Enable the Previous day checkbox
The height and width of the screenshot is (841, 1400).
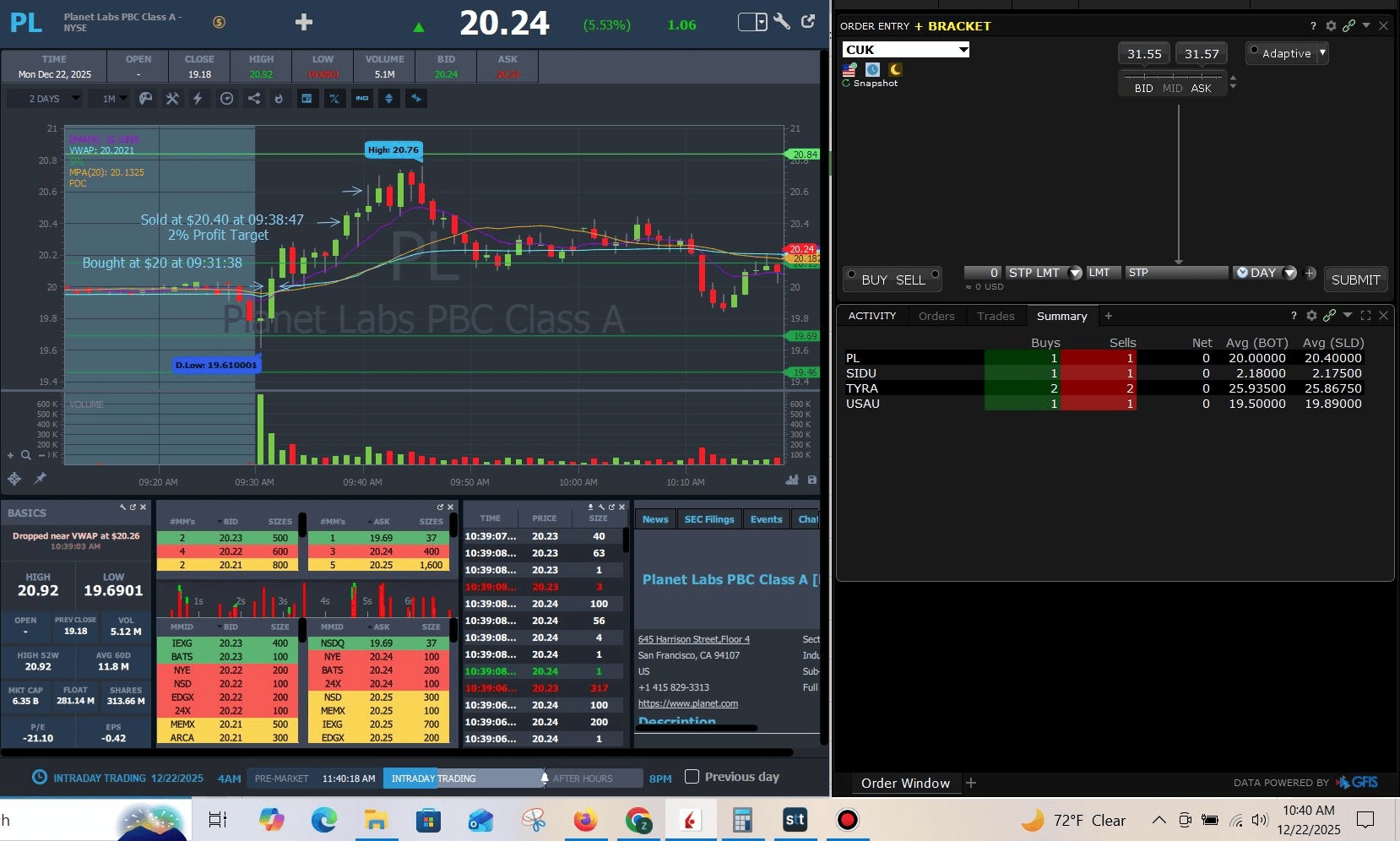click(x=692, y=777)
